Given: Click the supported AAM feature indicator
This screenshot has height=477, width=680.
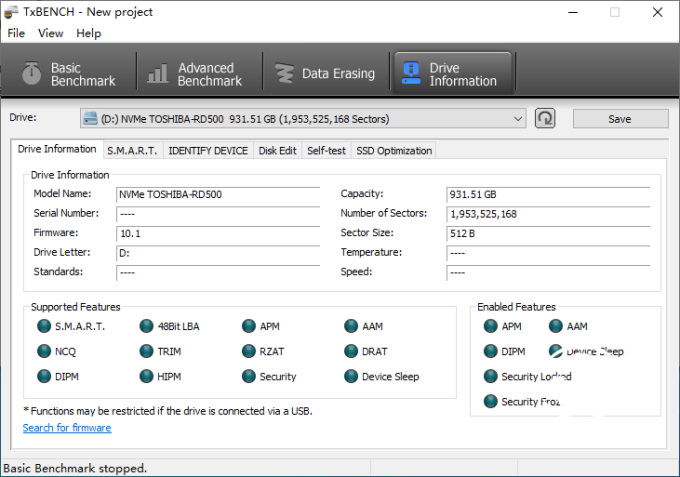Looking at the screenshot, I should click(351, 326).
